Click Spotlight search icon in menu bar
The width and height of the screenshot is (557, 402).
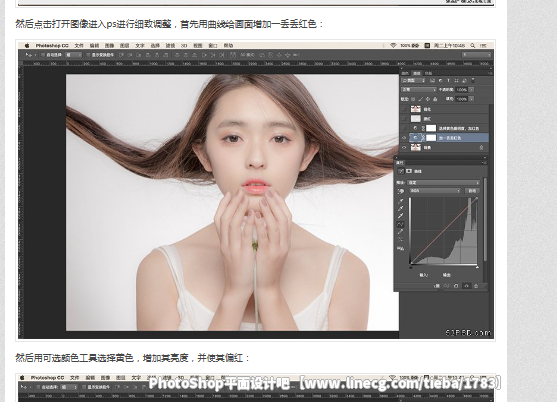pos(473,45)
